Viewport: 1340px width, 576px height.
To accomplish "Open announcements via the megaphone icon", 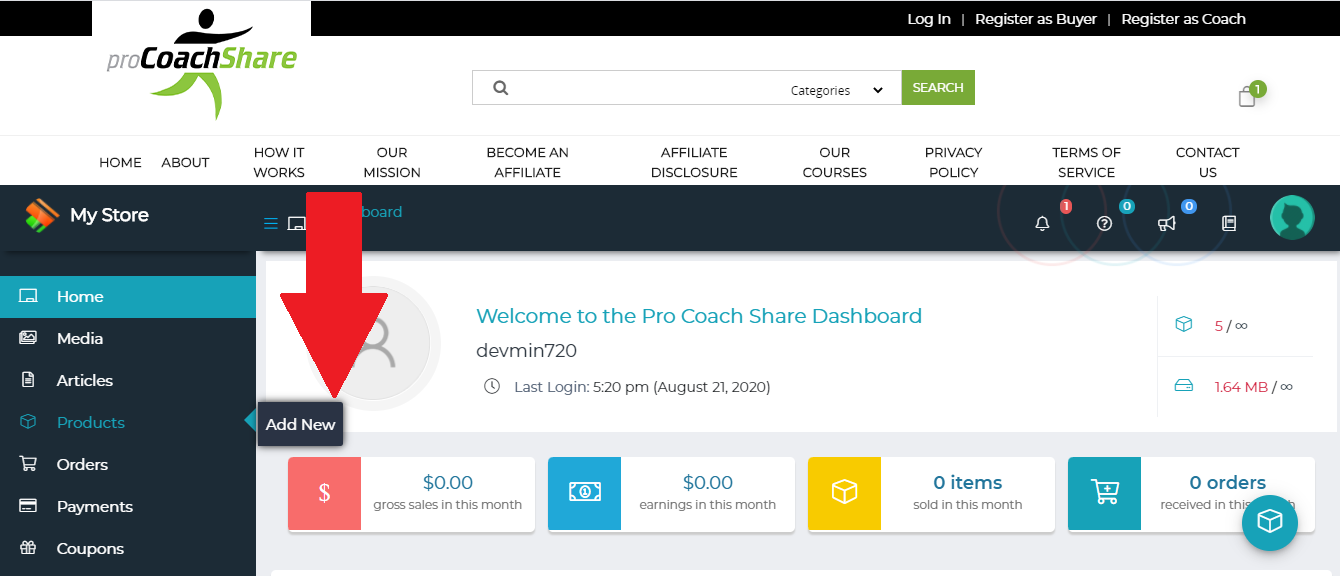I will (1166, 223).
